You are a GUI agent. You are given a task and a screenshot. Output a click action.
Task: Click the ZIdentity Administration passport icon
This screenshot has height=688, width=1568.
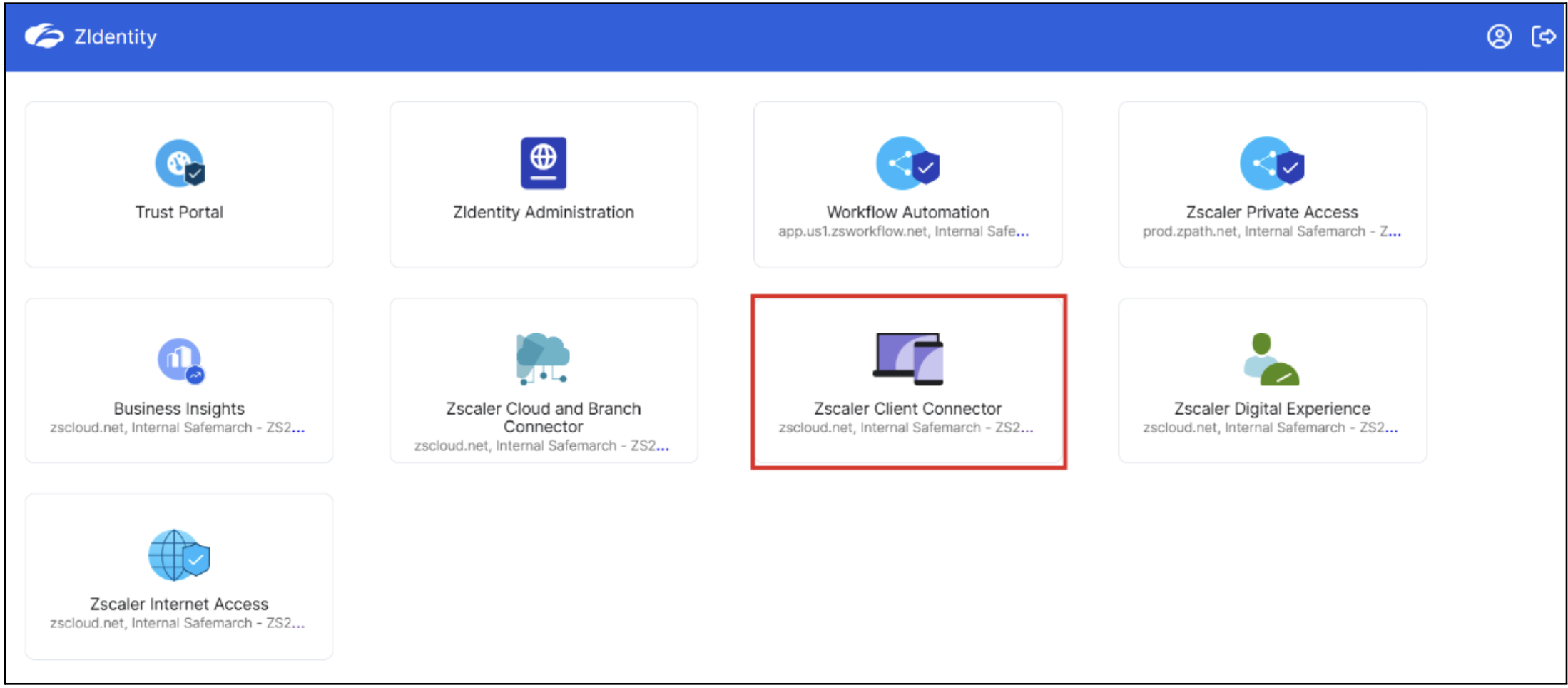544,163
